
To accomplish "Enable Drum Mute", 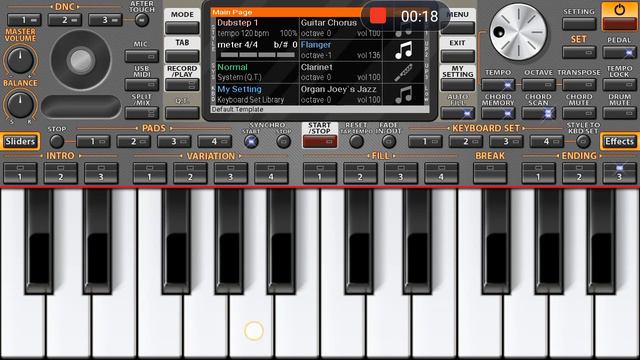I will (619, 113).
